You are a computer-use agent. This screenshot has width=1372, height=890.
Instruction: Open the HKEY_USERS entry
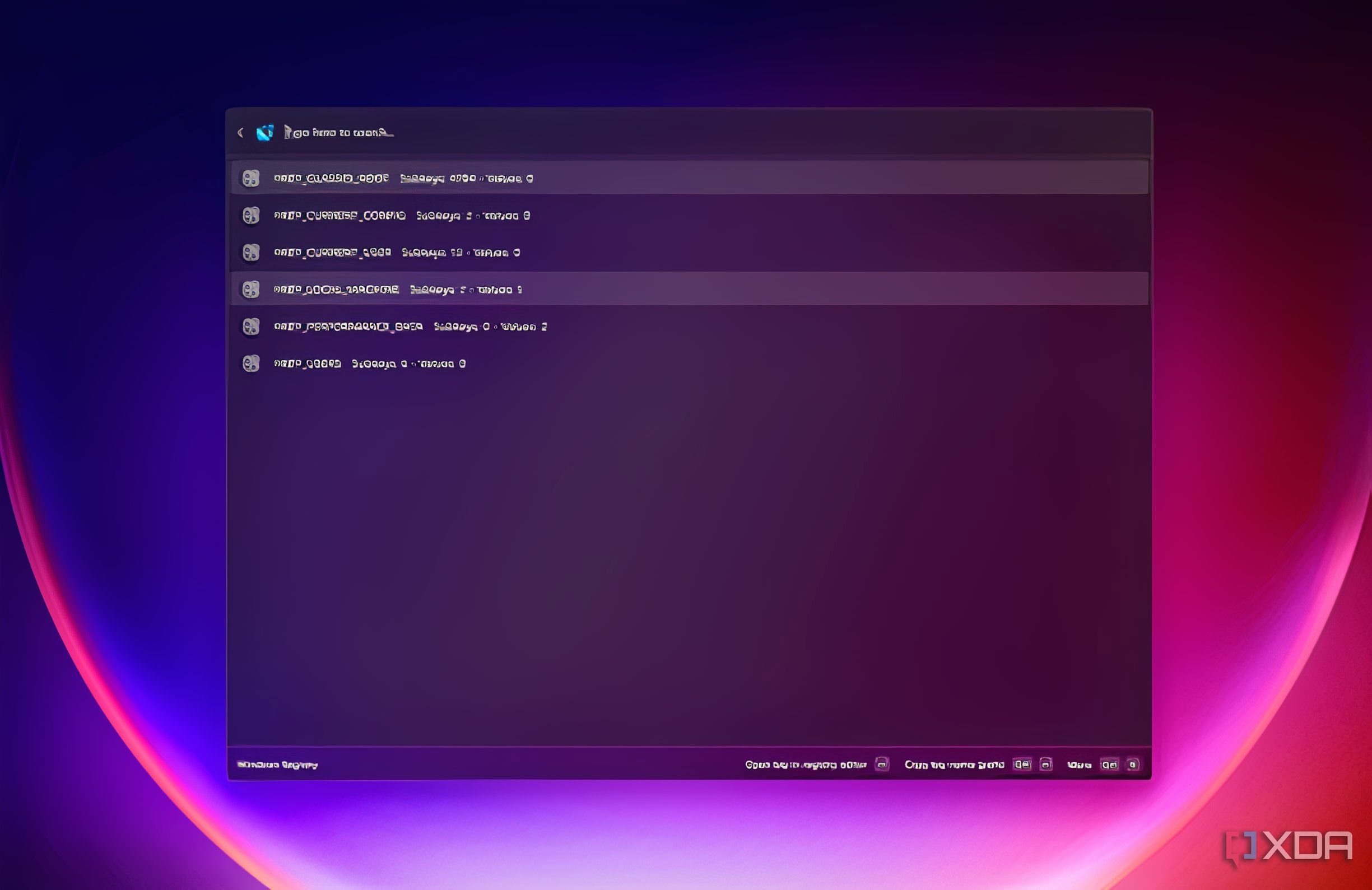[690, 364]
